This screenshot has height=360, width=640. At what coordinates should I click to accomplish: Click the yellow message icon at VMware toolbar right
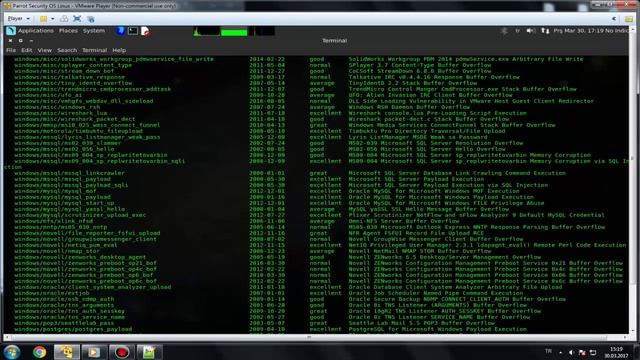(628, 19)
